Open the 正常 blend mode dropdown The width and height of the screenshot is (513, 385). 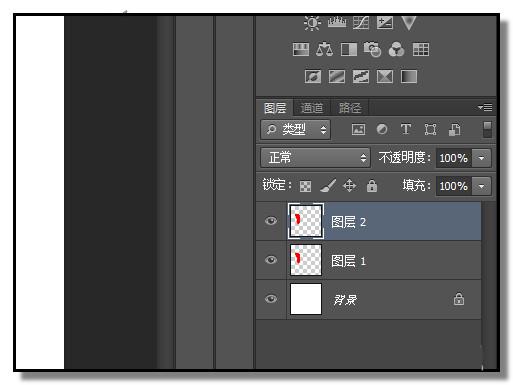point(315,158)
